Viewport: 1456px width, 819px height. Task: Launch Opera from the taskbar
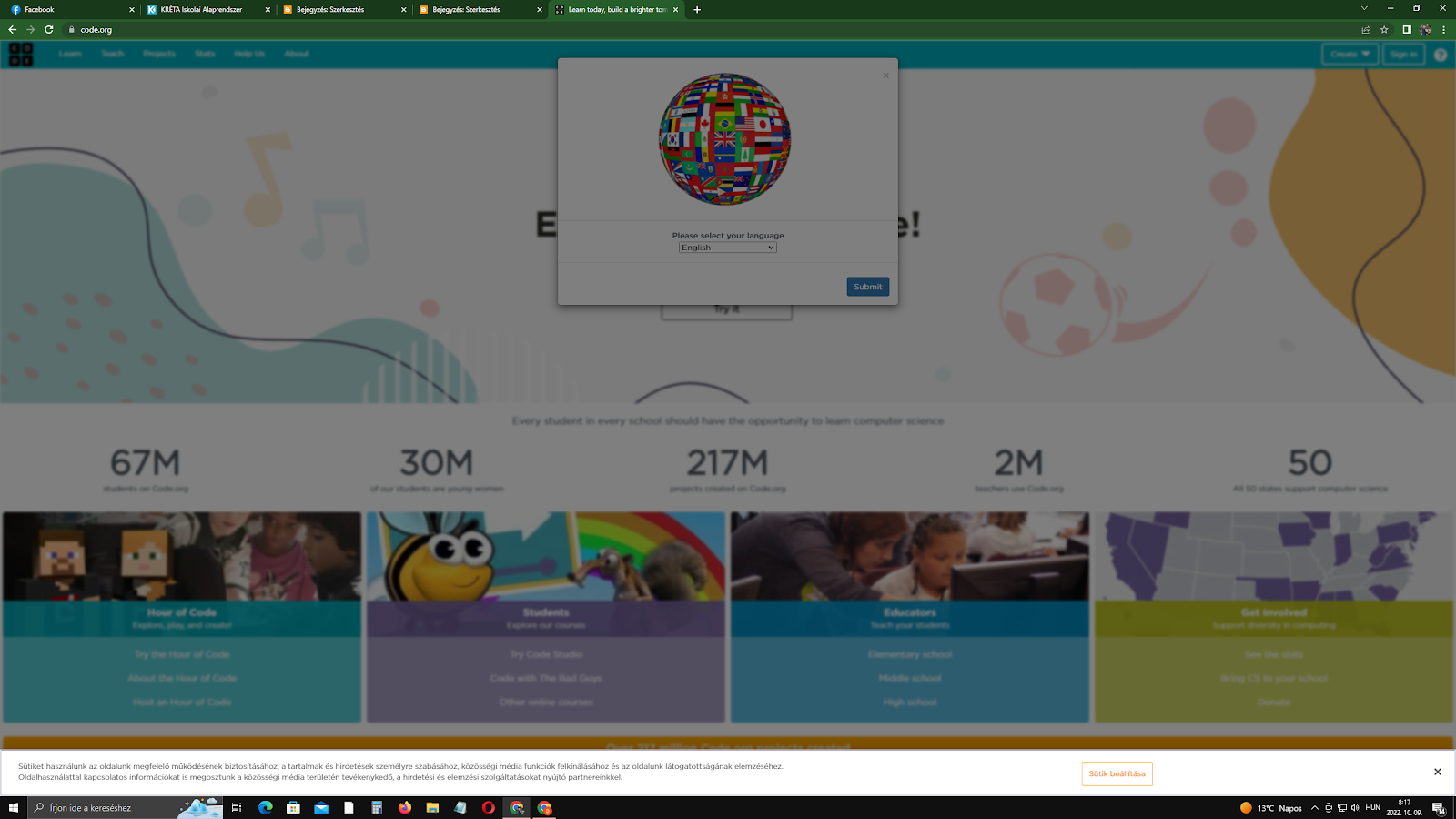(489, 807)
